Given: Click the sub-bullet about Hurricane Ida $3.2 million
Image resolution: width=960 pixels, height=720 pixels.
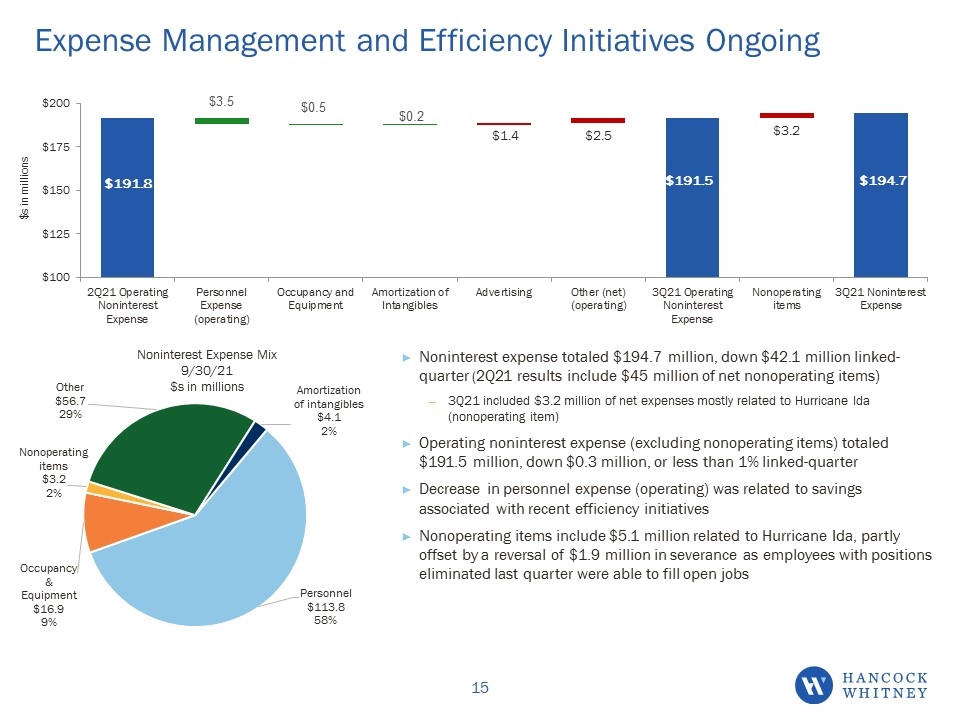Looking at the screenshot, I should 659,408.
